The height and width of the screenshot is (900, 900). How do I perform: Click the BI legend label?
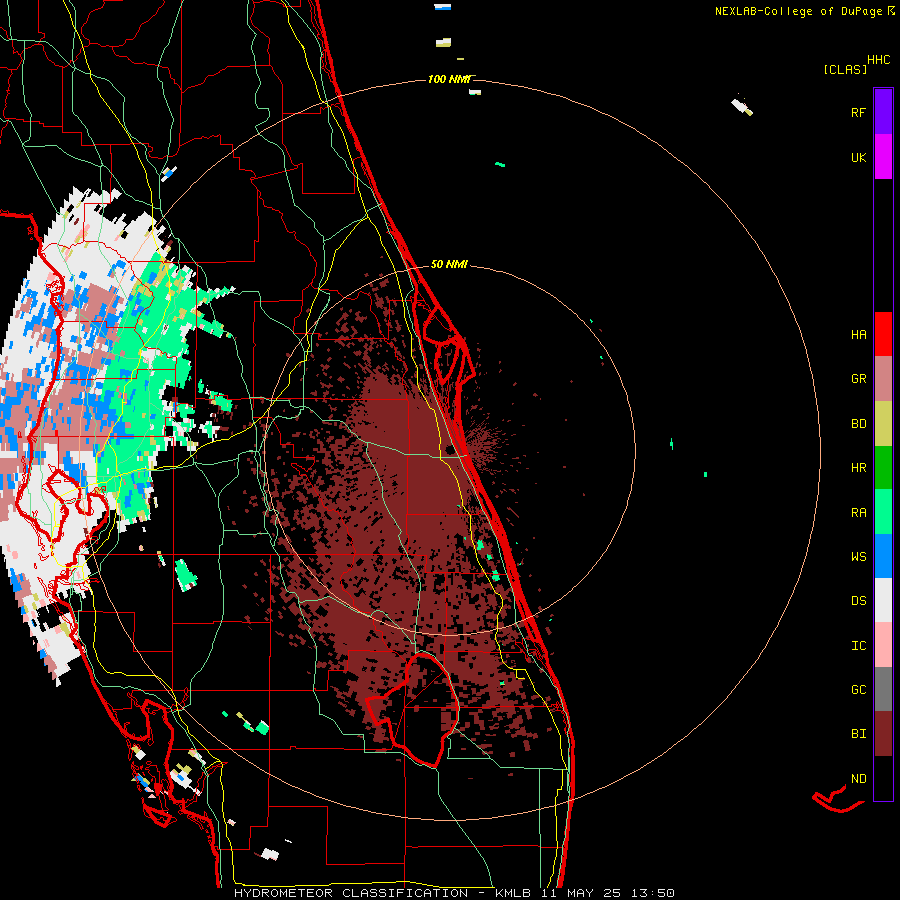click(858, 734)
